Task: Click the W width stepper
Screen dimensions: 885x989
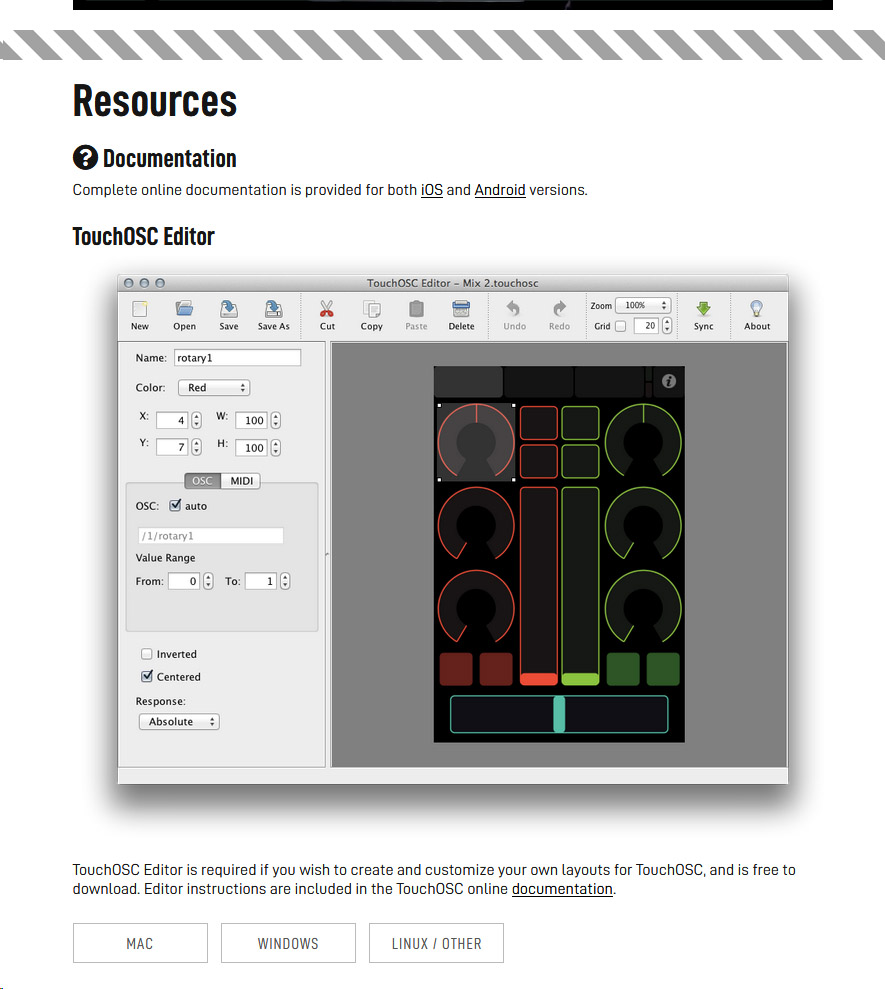Action: [x=276, y=420]
